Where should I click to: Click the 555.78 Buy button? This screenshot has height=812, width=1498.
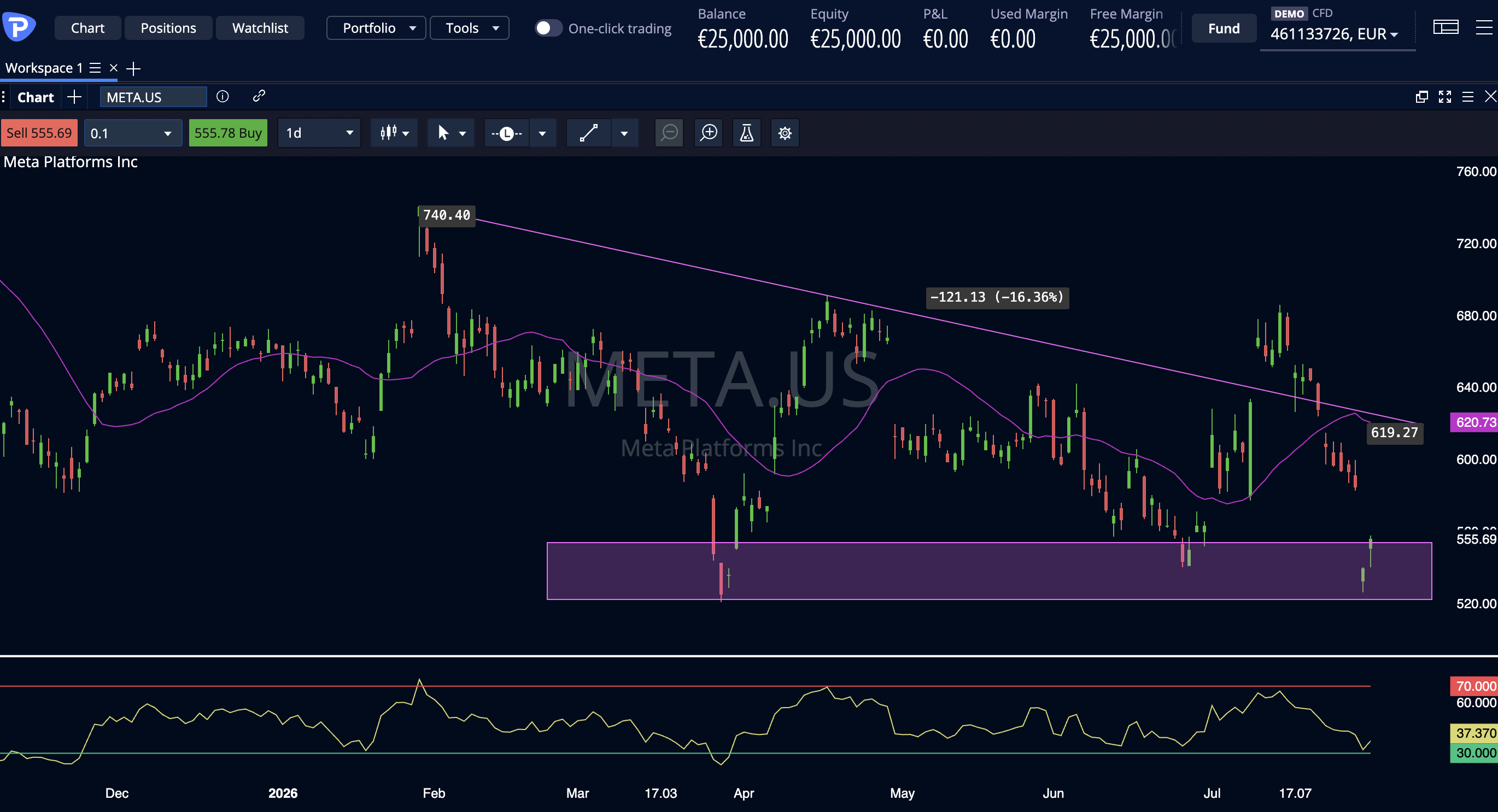[x=228, y=133]
